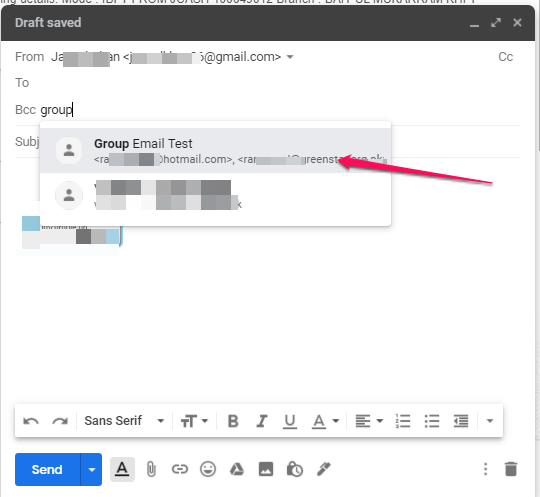Toggle Bold formatting
Screen dimensions: 540x497
point(233,421)
